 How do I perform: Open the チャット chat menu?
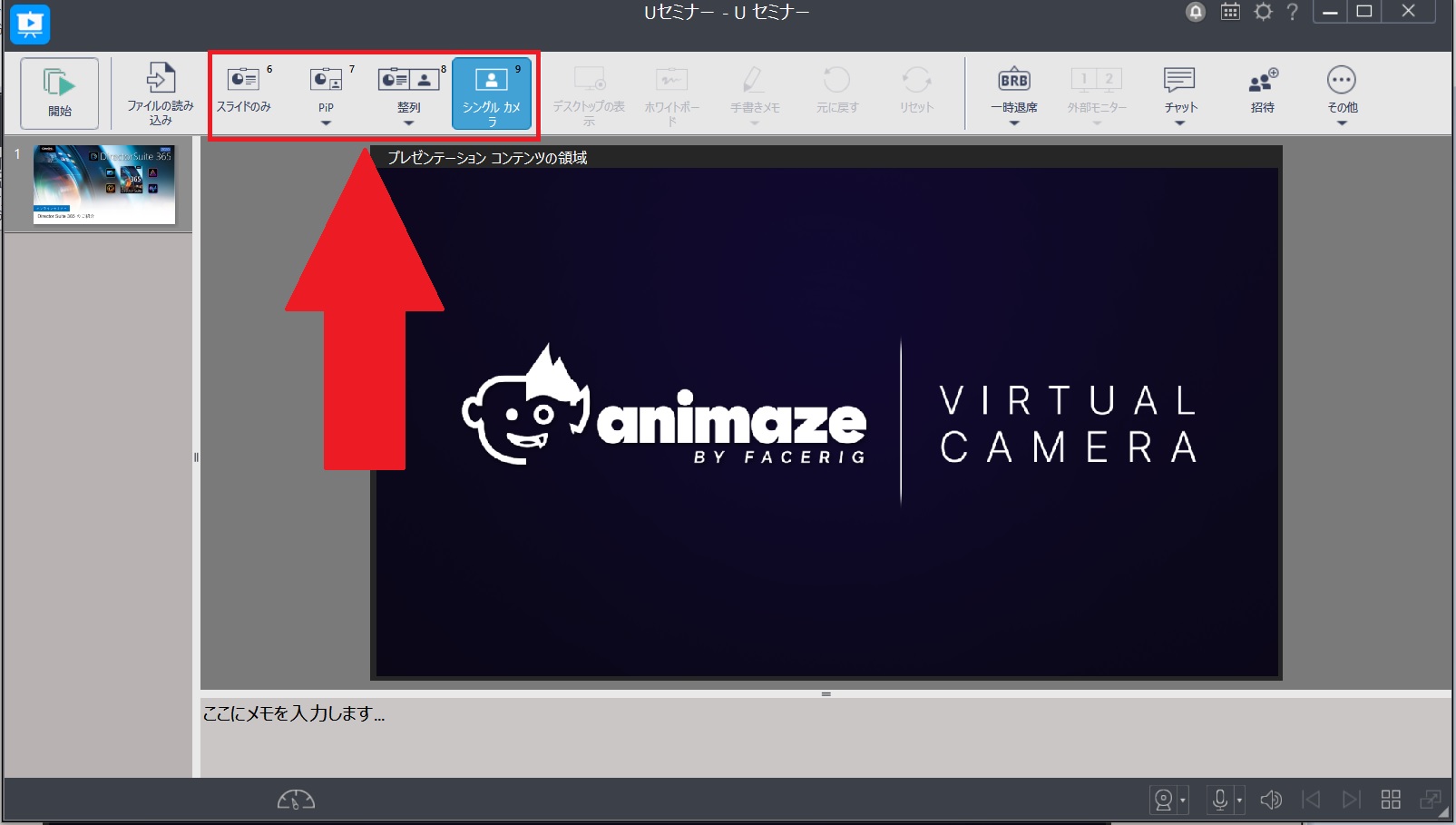(1180, 93)
